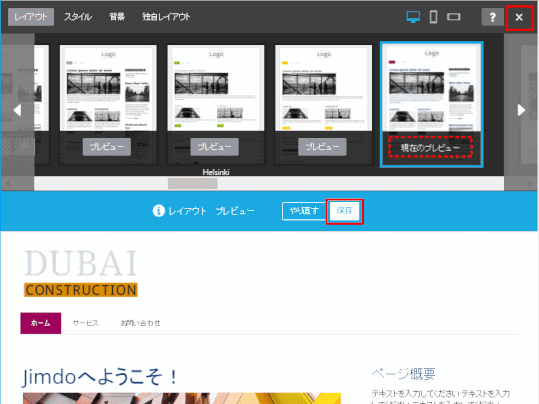The height and width of the screenshot is (404, 539).
Task: Click the やり直す button
Action: pos(304,211)
